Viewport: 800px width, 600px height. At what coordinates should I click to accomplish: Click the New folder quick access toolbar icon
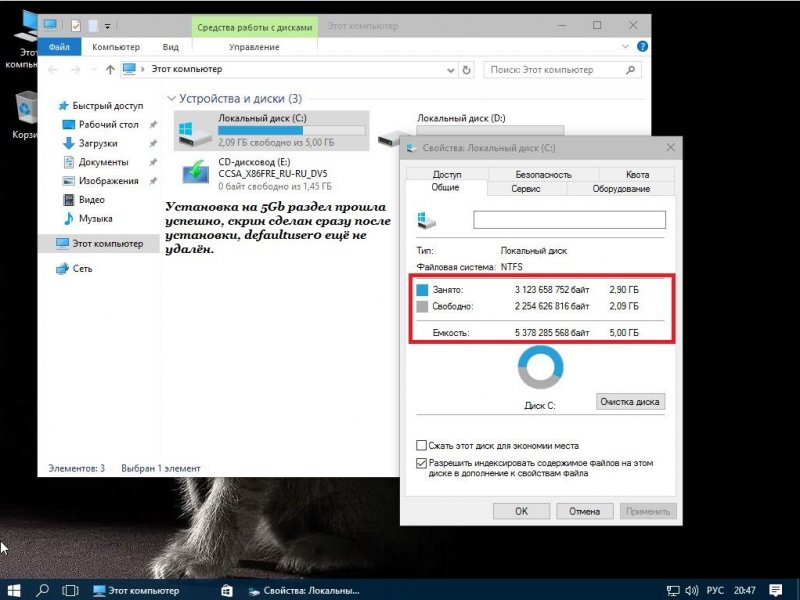93,26
